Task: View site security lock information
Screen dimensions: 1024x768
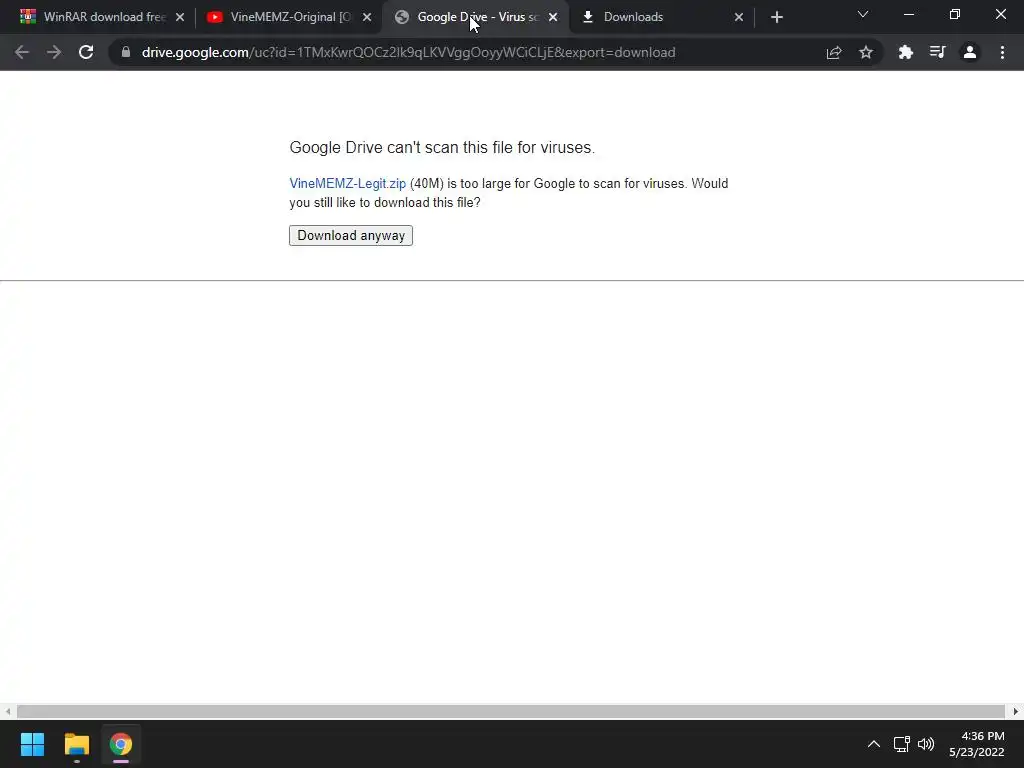Action: [126, 52]
